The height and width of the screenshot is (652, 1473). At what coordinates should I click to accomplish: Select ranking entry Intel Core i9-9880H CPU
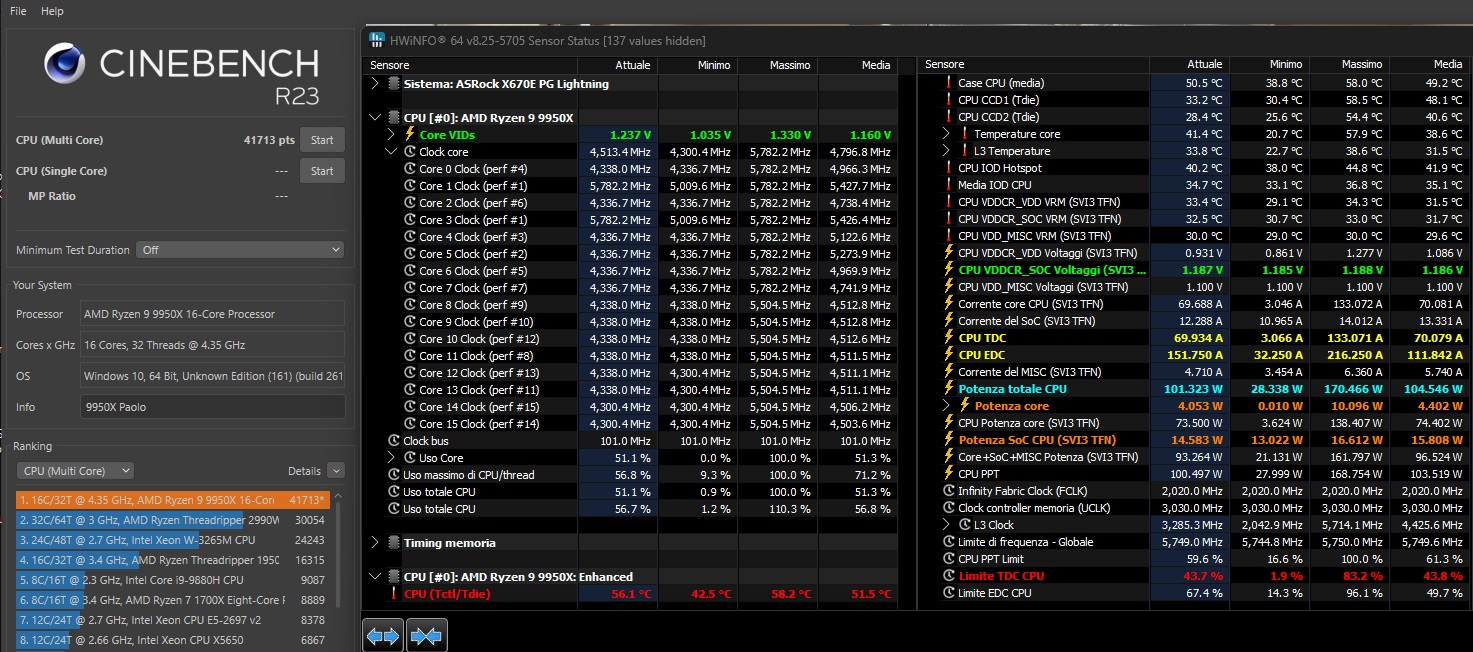171,580
